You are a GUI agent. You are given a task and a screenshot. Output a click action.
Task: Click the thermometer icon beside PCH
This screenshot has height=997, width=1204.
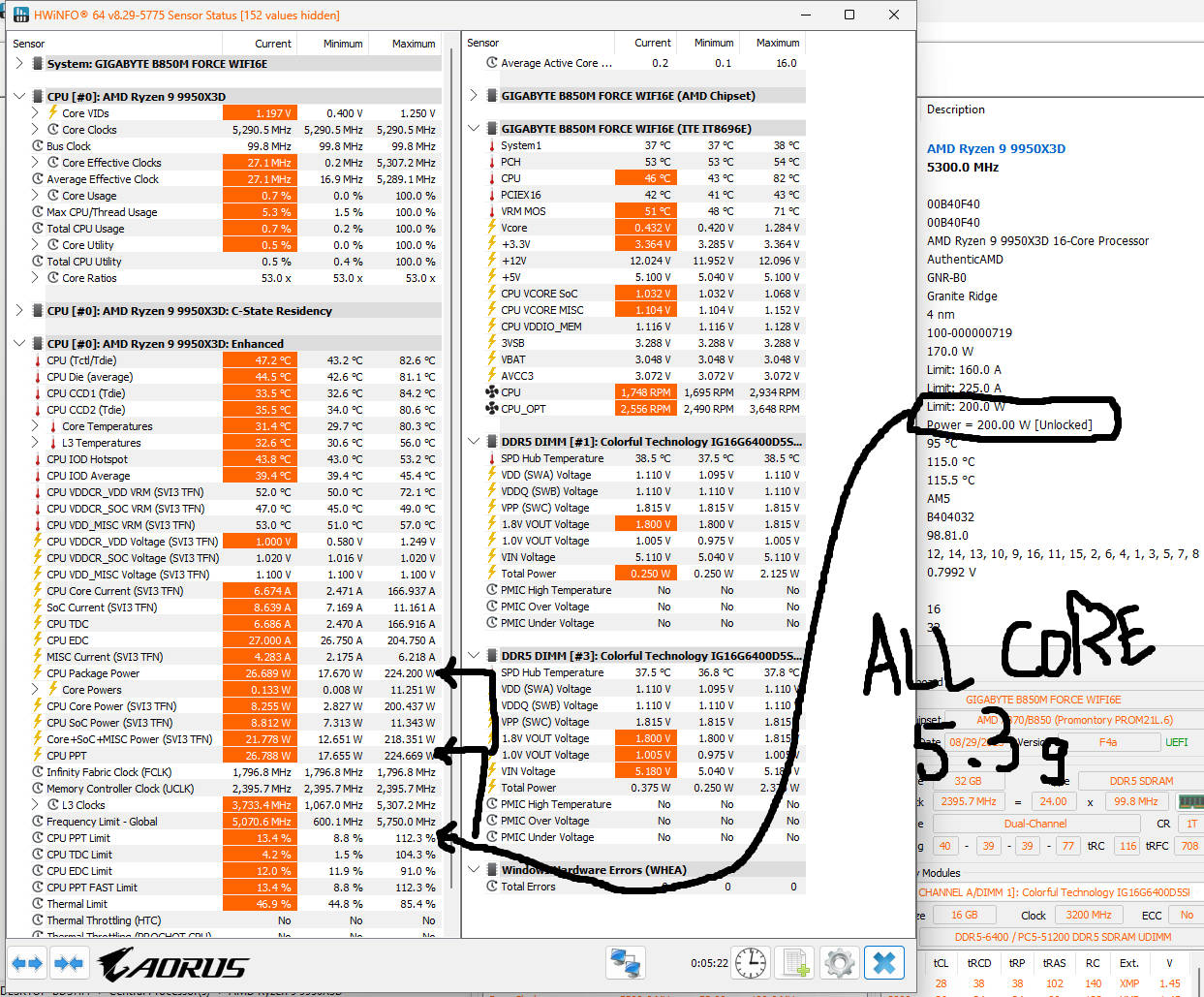point(492,162)
